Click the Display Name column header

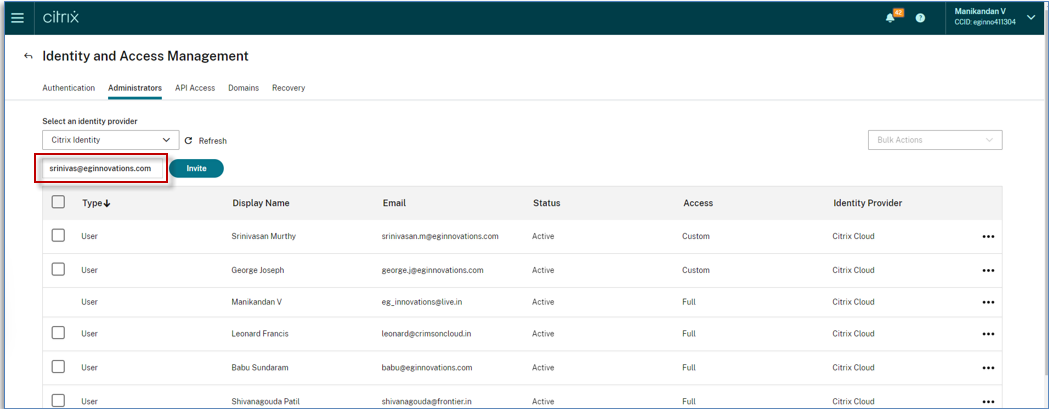pos(261,203)
